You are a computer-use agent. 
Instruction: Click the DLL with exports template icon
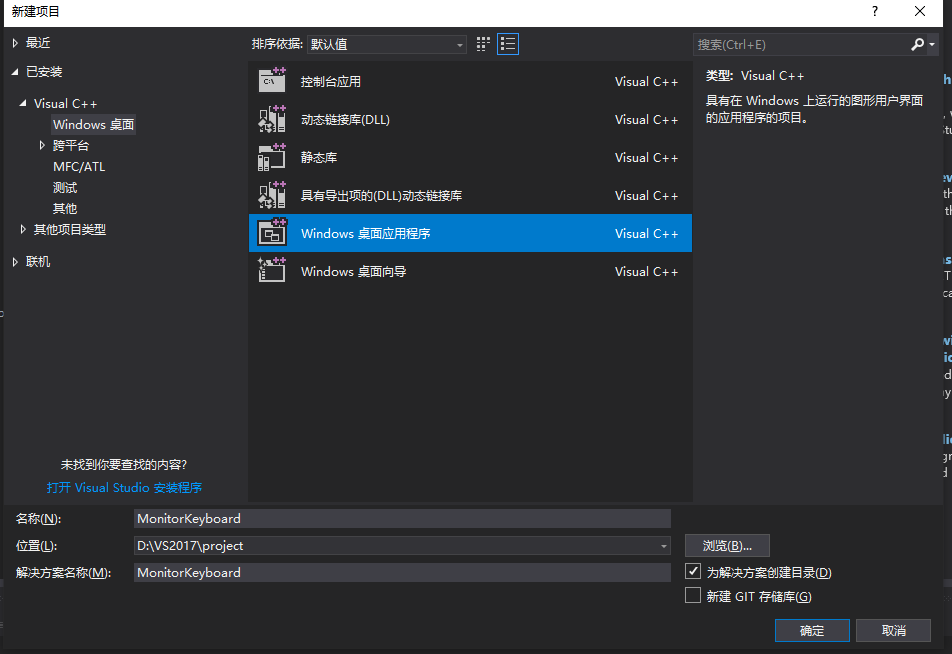coord(272,195)
